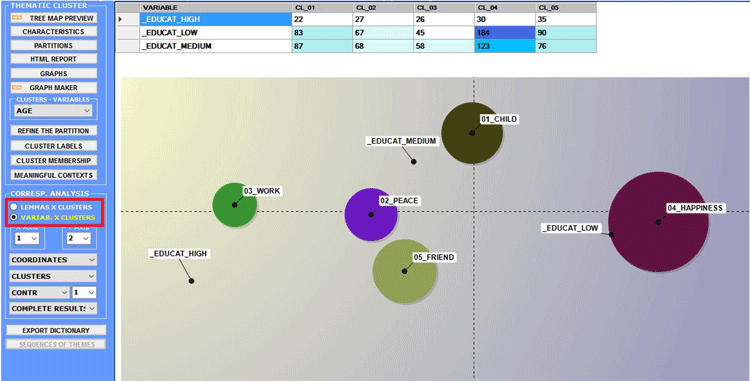
Task: Open the X axis dropdown showing 1
Action: (x=27, y=238)
